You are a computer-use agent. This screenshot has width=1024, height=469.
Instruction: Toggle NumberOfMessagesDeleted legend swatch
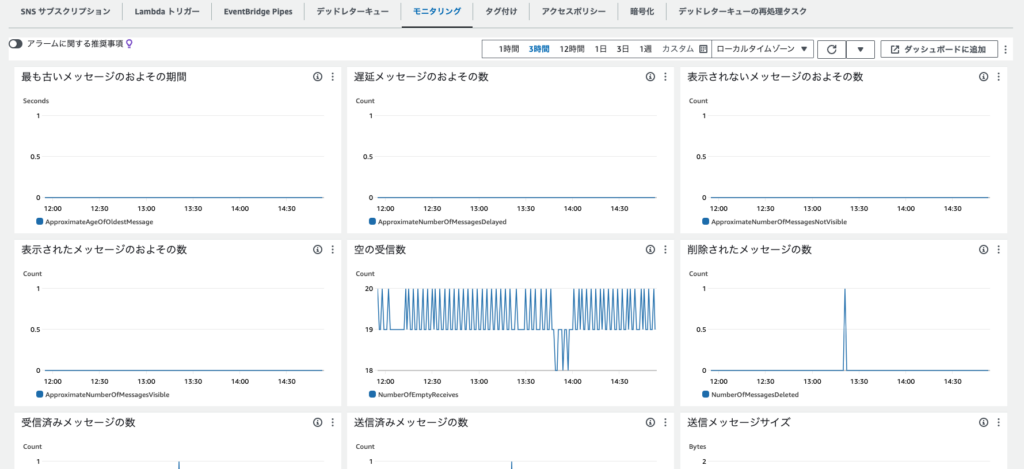click(706, 395)
